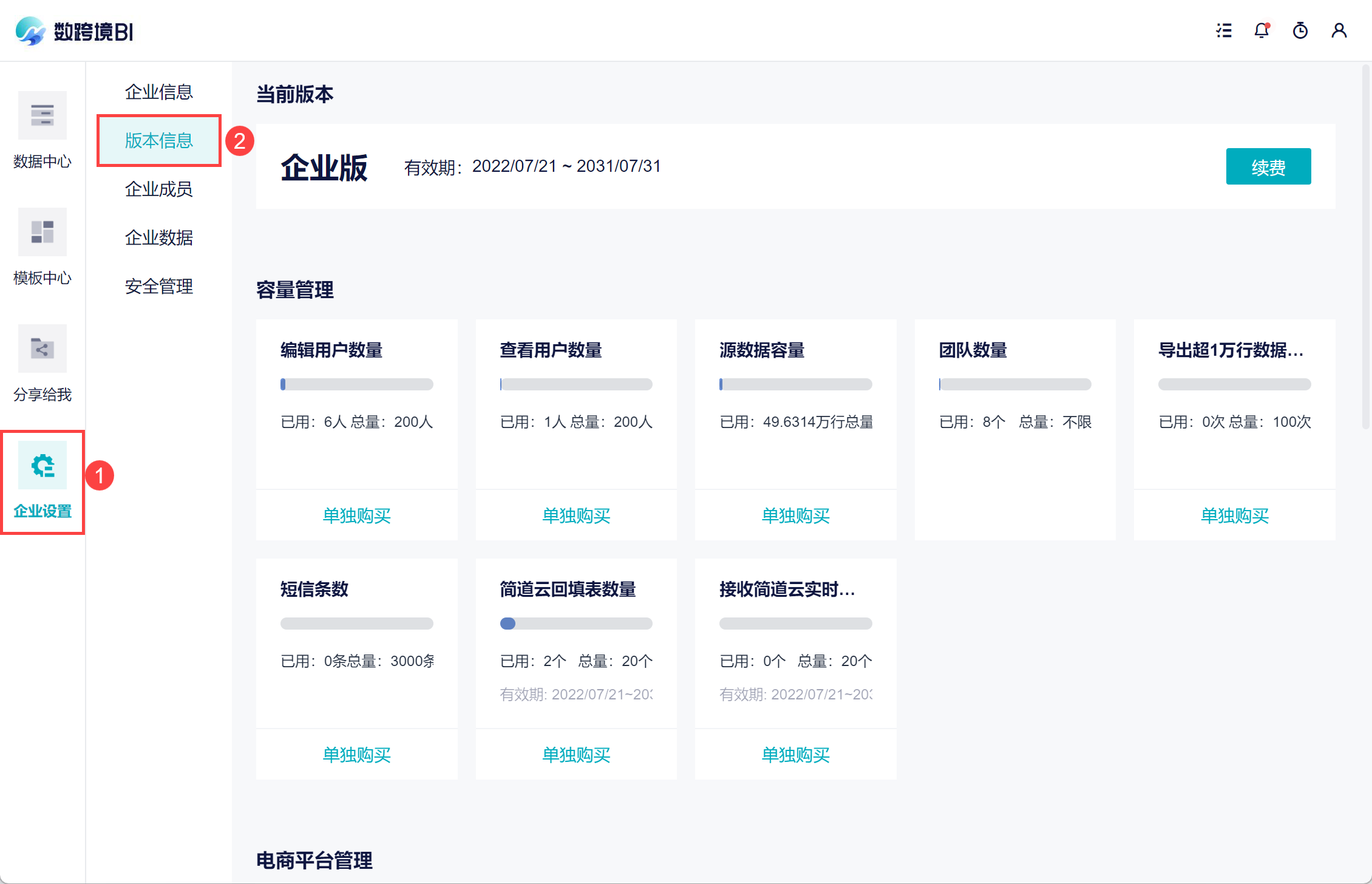Open 企业信息 menu item
Image resolution: width=1372 pixels, height=884 pixels.
tap(158, 92)
